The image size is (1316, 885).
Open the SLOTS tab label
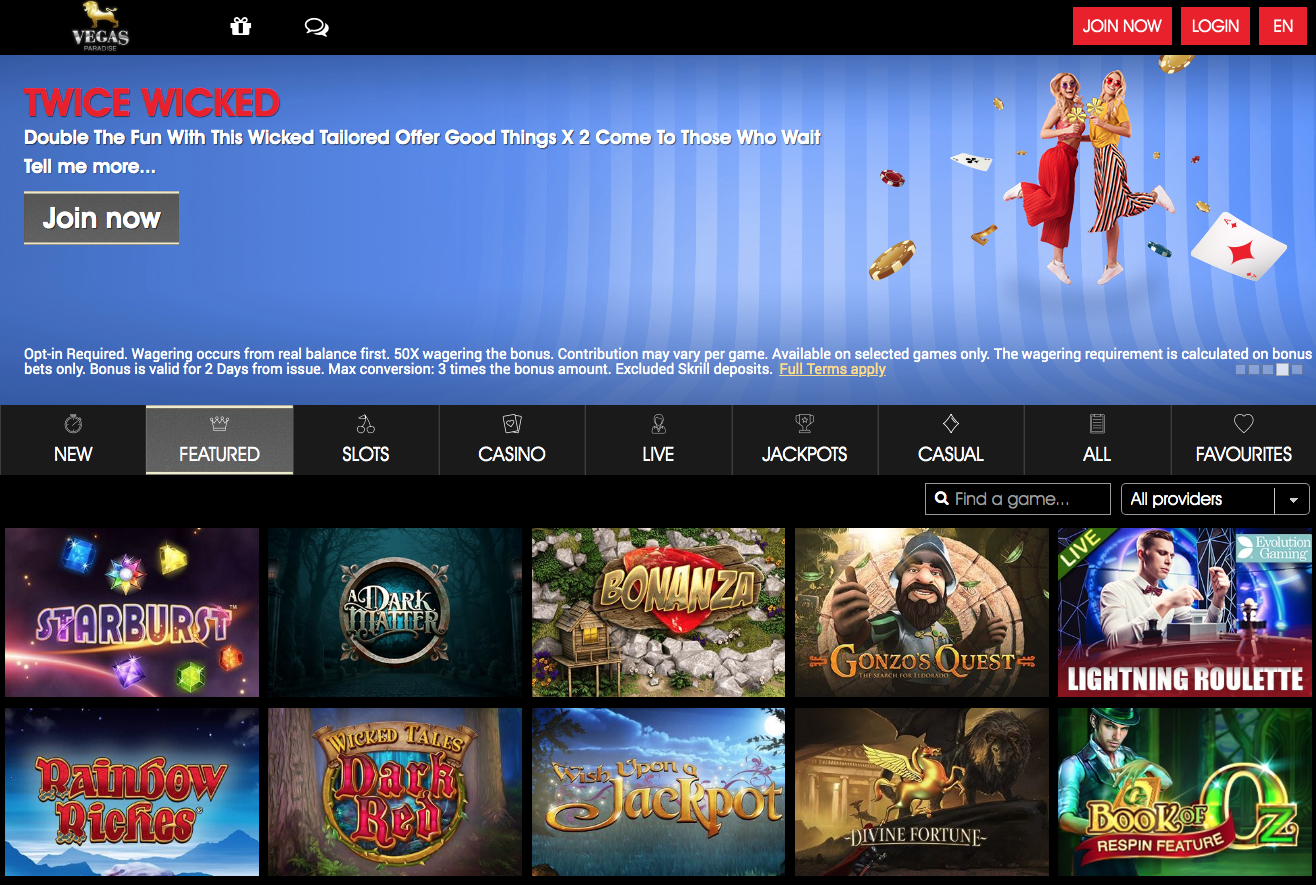point(365,454)
